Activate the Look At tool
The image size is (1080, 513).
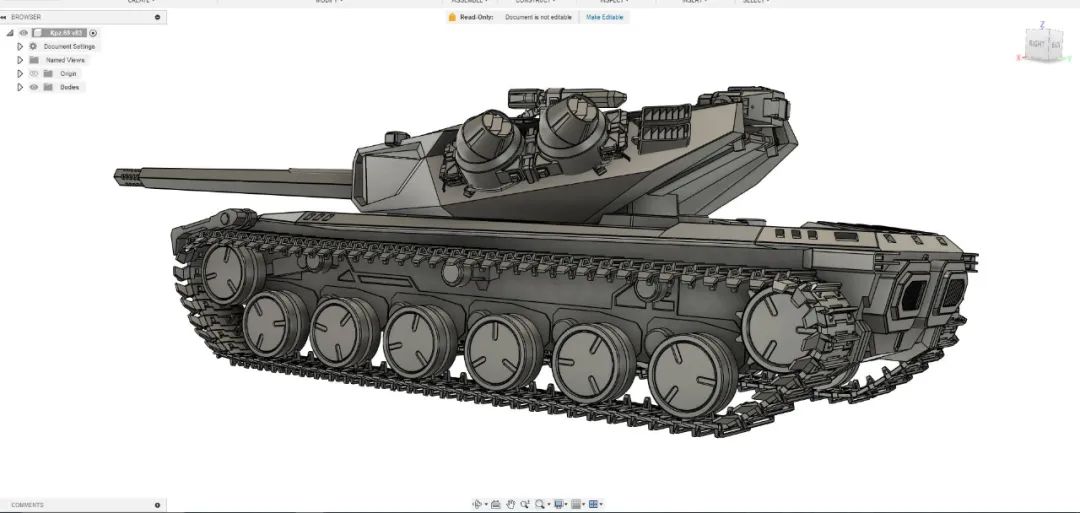(496, 505)
